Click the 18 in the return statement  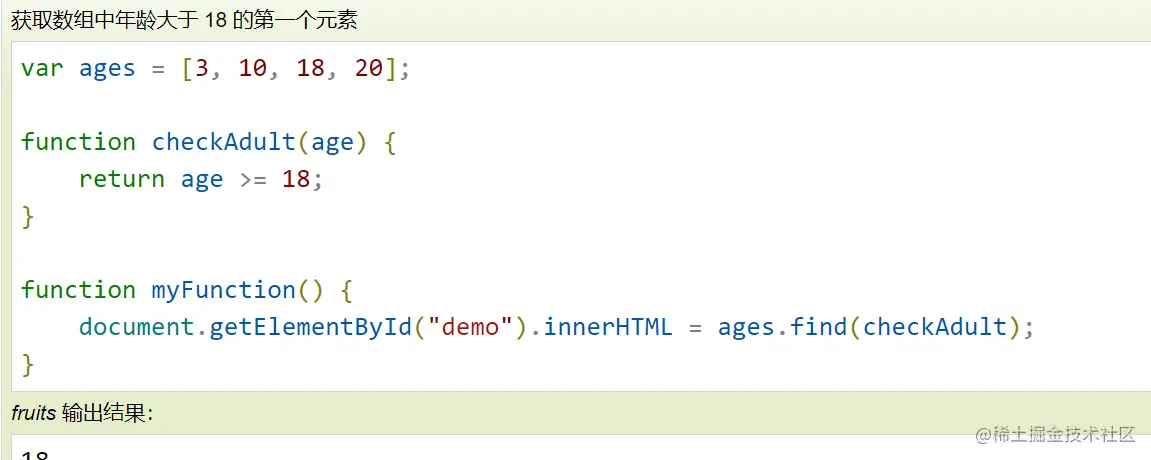click(296, 179)
